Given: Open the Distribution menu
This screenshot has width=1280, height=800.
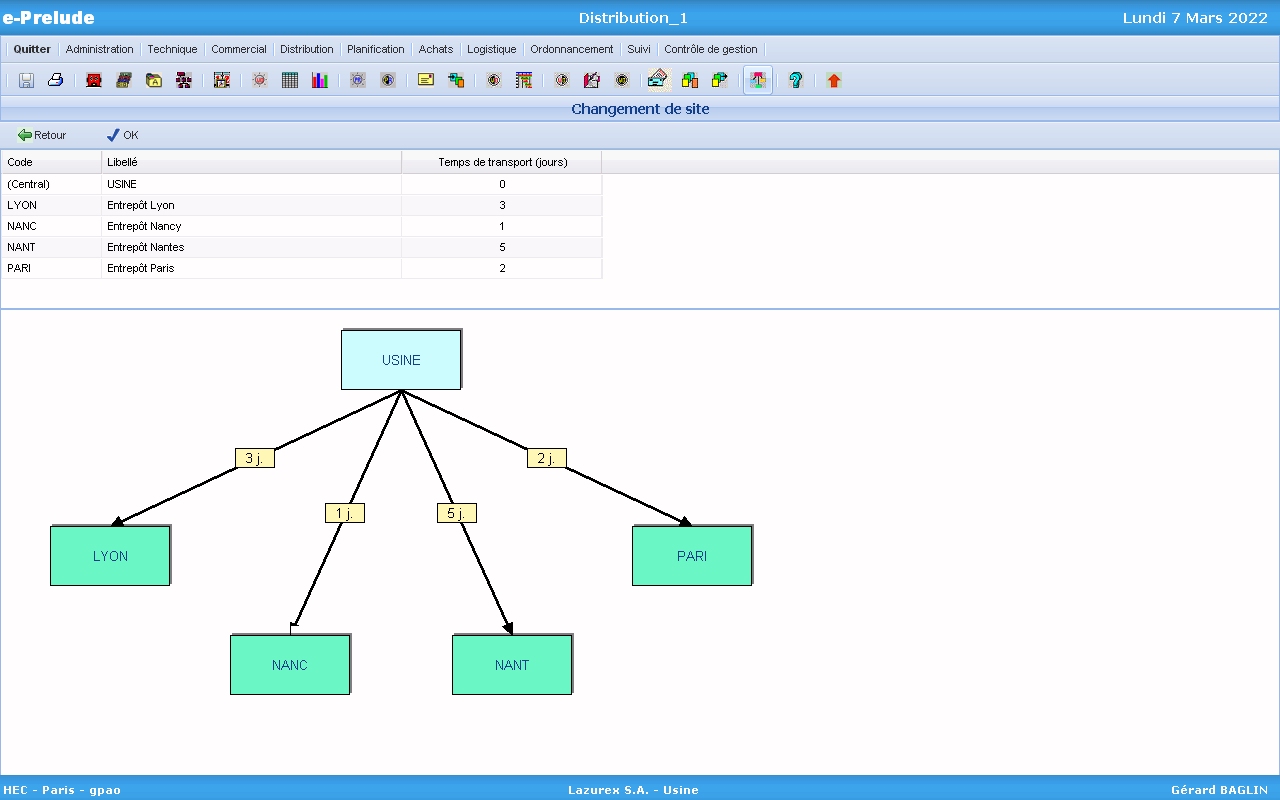Looking at the screenshot, I should [x=306, y=49].
